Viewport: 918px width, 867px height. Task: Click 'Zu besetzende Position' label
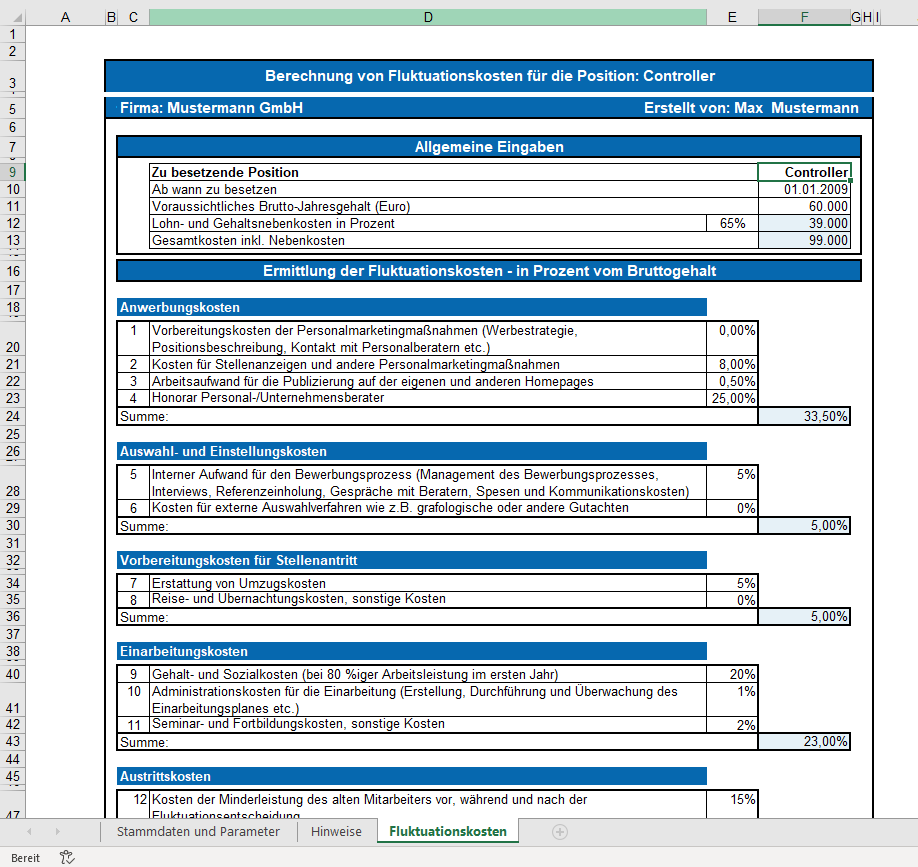click(225, 172)
